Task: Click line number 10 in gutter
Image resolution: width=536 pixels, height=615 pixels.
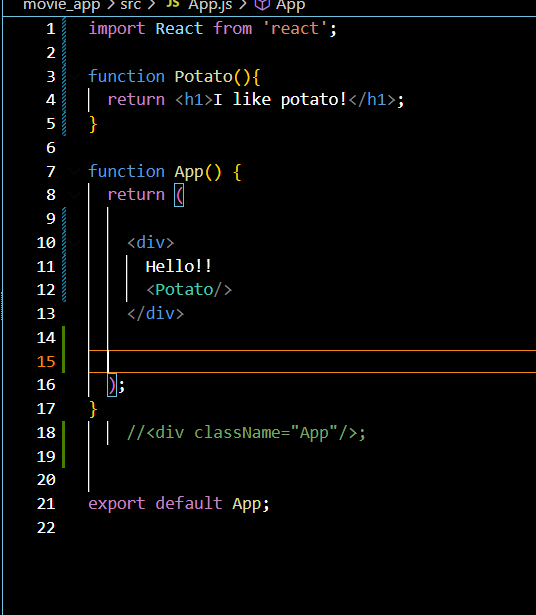Action: [x=46, y=243]
